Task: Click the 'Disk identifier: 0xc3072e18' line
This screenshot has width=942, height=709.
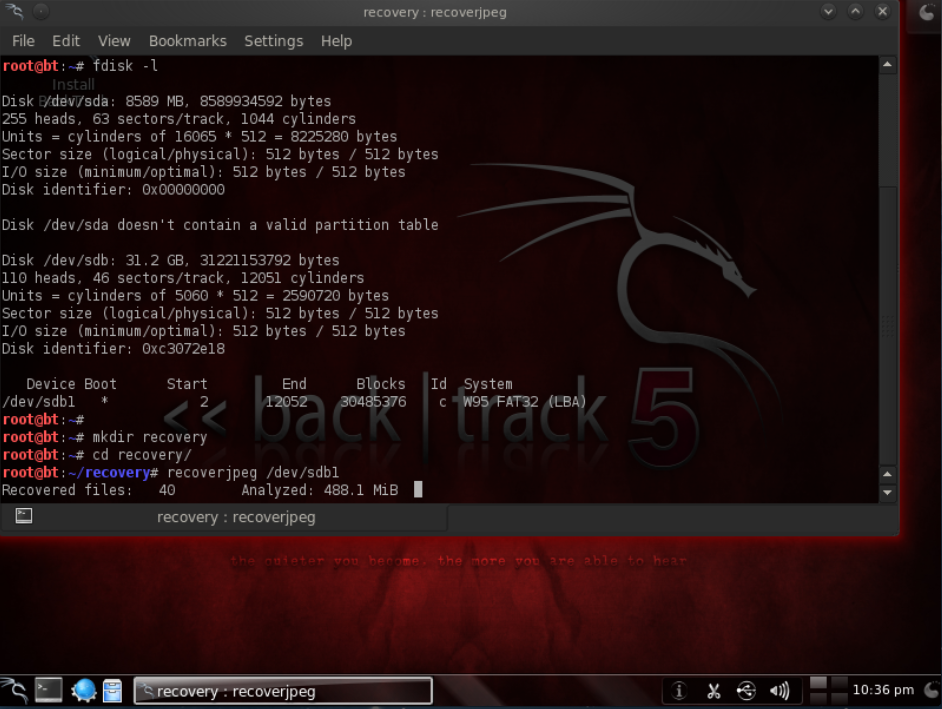Action: (x=113, y=348)
